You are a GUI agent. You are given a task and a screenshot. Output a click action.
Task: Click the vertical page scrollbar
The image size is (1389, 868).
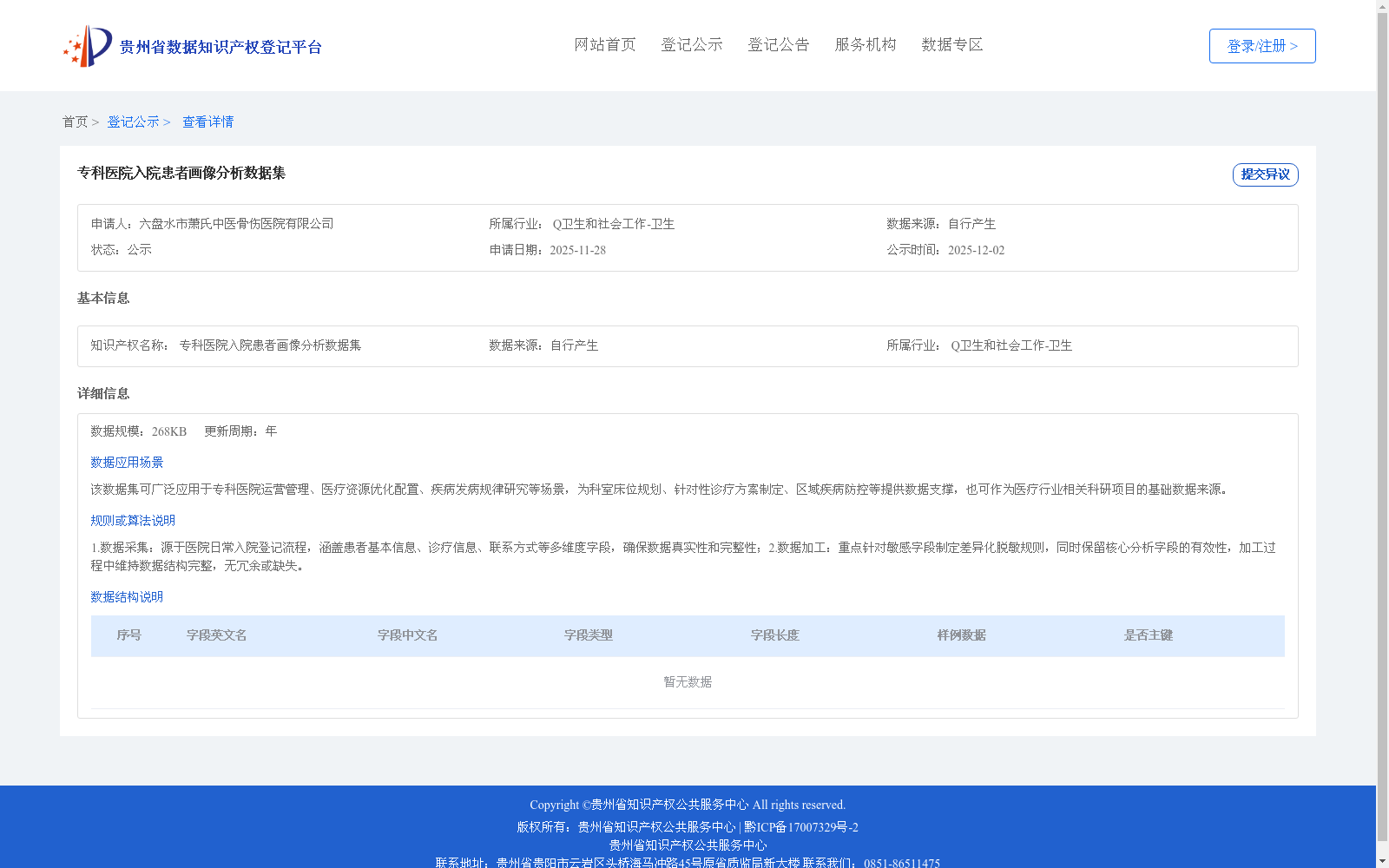tap(1382, 425)
